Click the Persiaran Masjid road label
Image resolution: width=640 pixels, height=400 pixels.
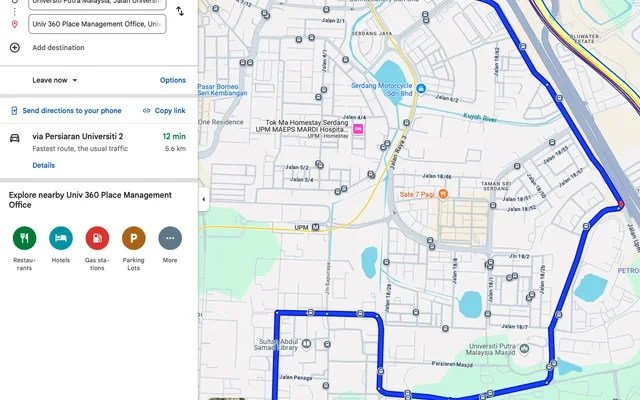click(452, 364)
